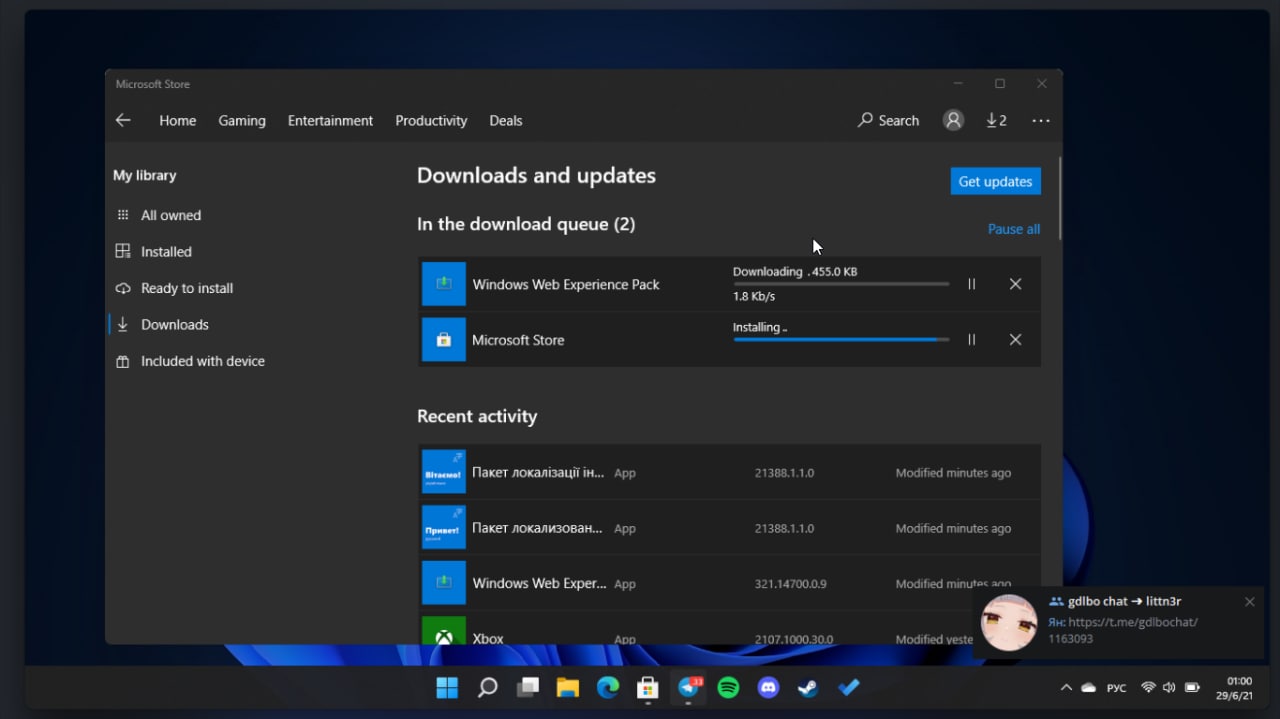This screenshot has width=1280, height=719.
Task: Open the OneDrive cloud tray icon
Action: pyautogui.click(x=1089, y=688)
